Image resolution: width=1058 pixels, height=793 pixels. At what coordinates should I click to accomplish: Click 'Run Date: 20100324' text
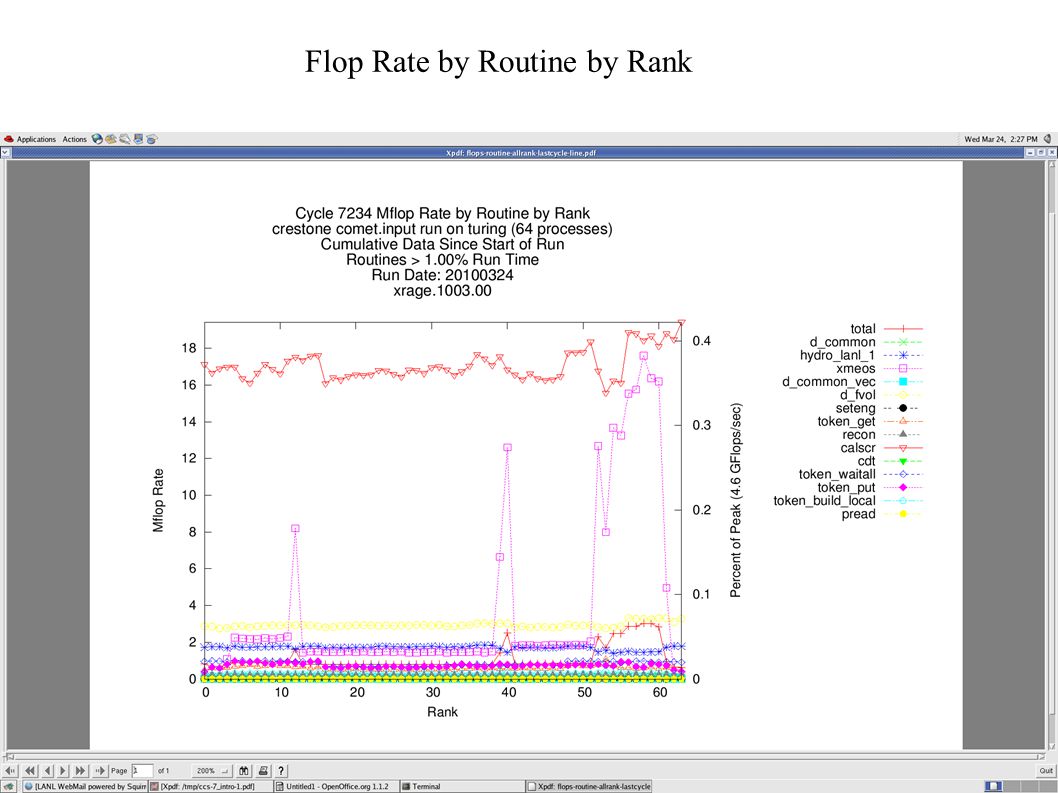443,275
